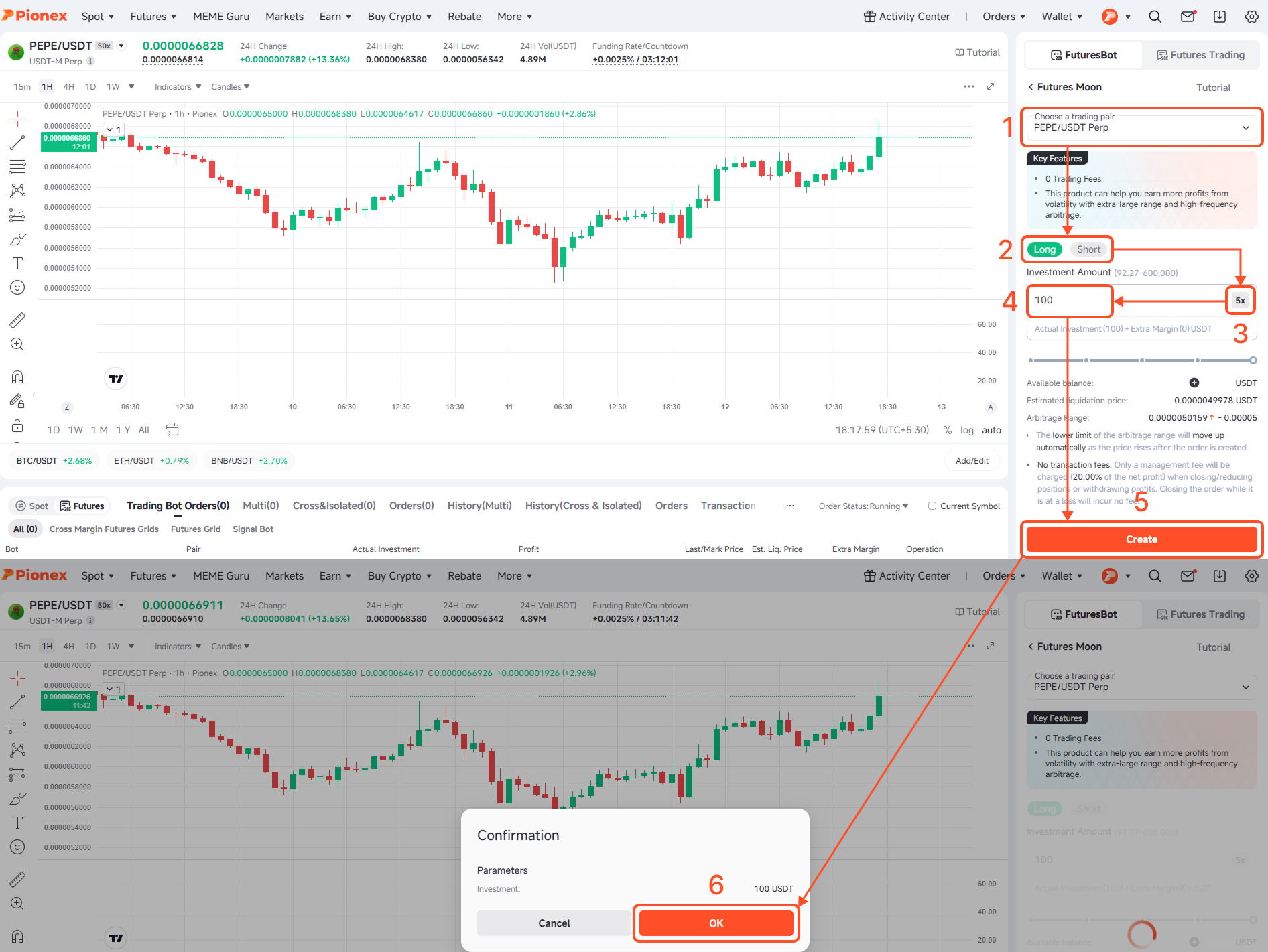
Task: Toggle percent scale on top chart
Action: click(x=948, y=430)
